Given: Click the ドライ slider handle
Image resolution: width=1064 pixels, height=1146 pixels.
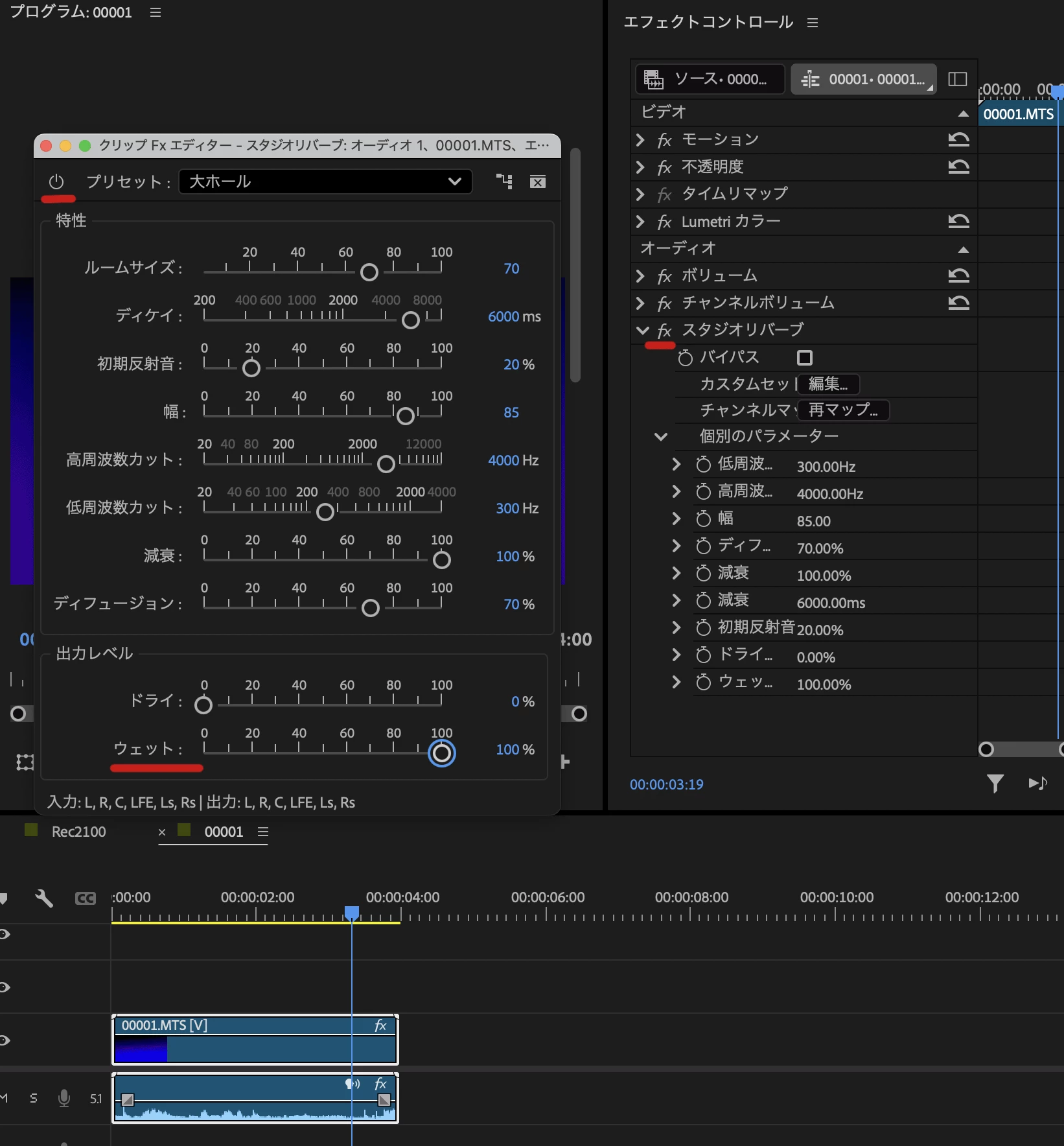Looking at the screenshot, I should click(203, 705).
